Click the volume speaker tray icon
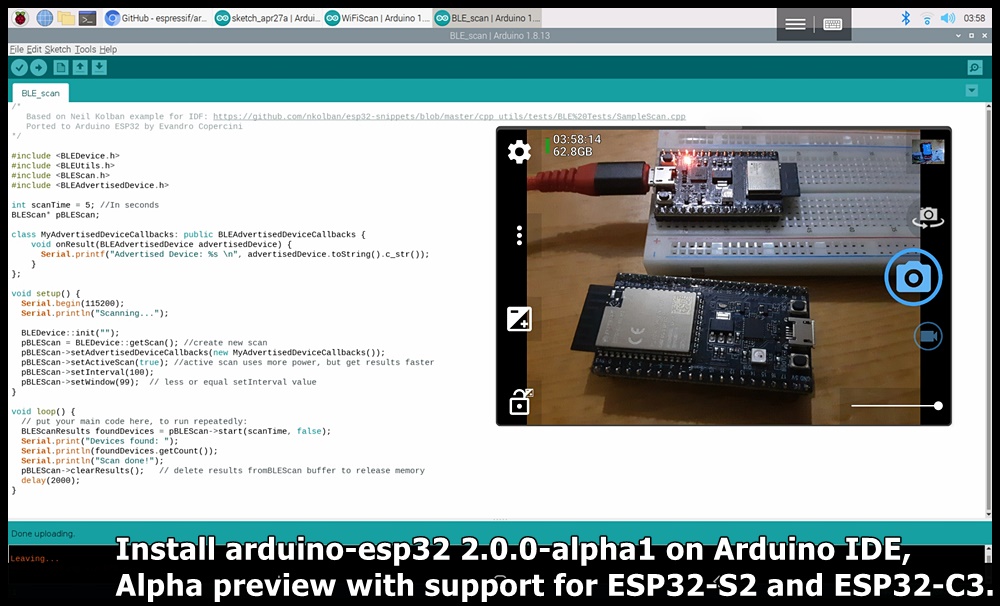Image resolution: width=1000 pixels, height=606 pixels. point(948,18)
